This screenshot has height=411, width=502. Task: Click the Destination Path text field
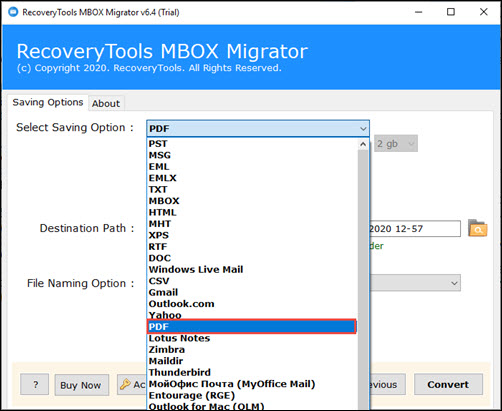[415, 229]
